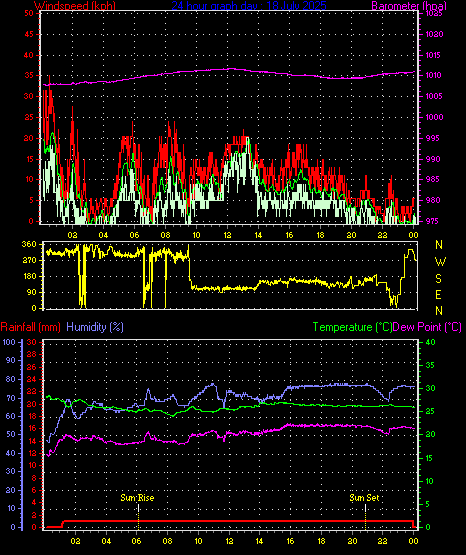Image resolution: width=466 pixels, height=555 pixels.
Task: Click the '995' barometer axis value
Action: tap(432, 138)
